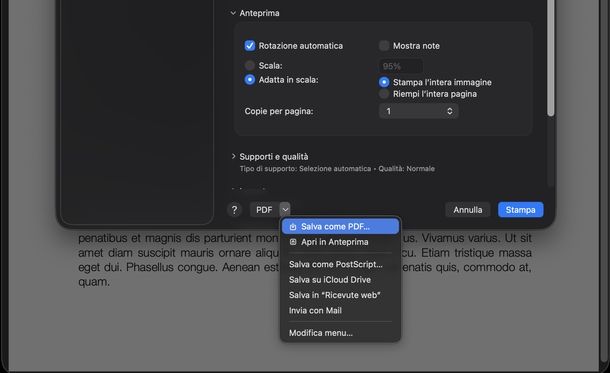This screenshot has width=610, height=373.
Task: Click the text Tipo di supporto: Selezione automatica
Action: coord(305,169)
